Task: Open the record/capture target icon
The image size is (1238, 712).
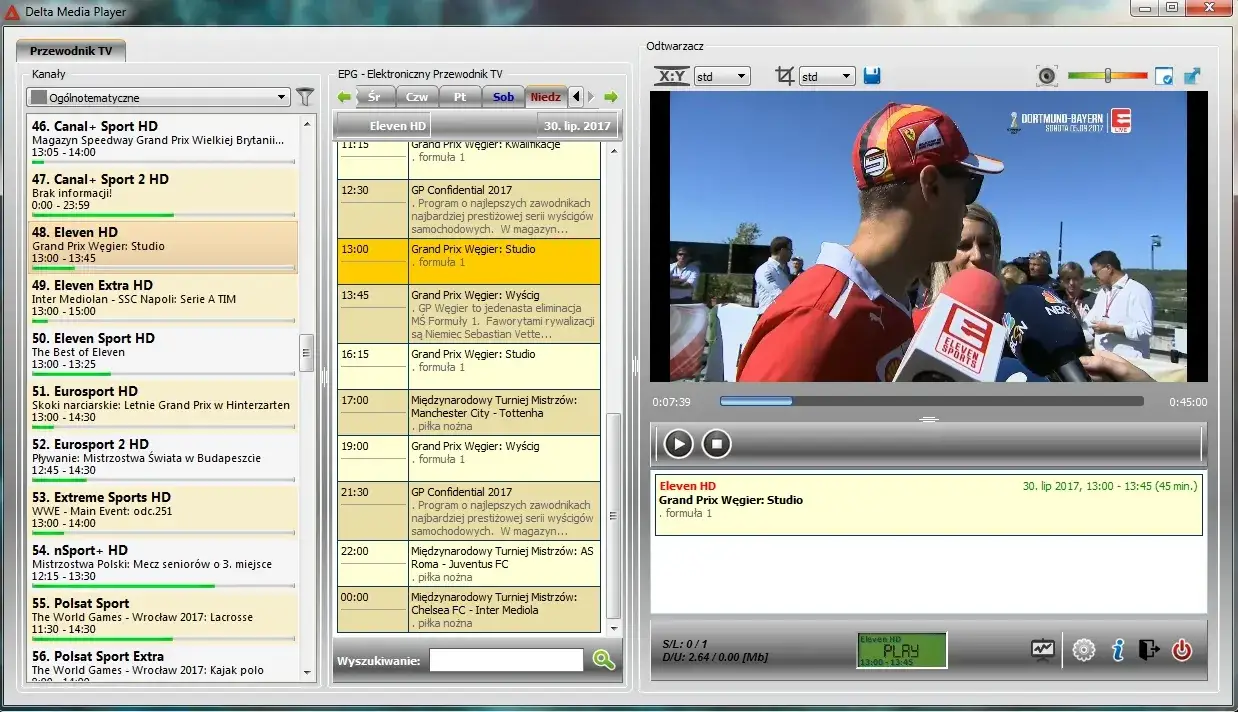Action: pos(1047,75)
